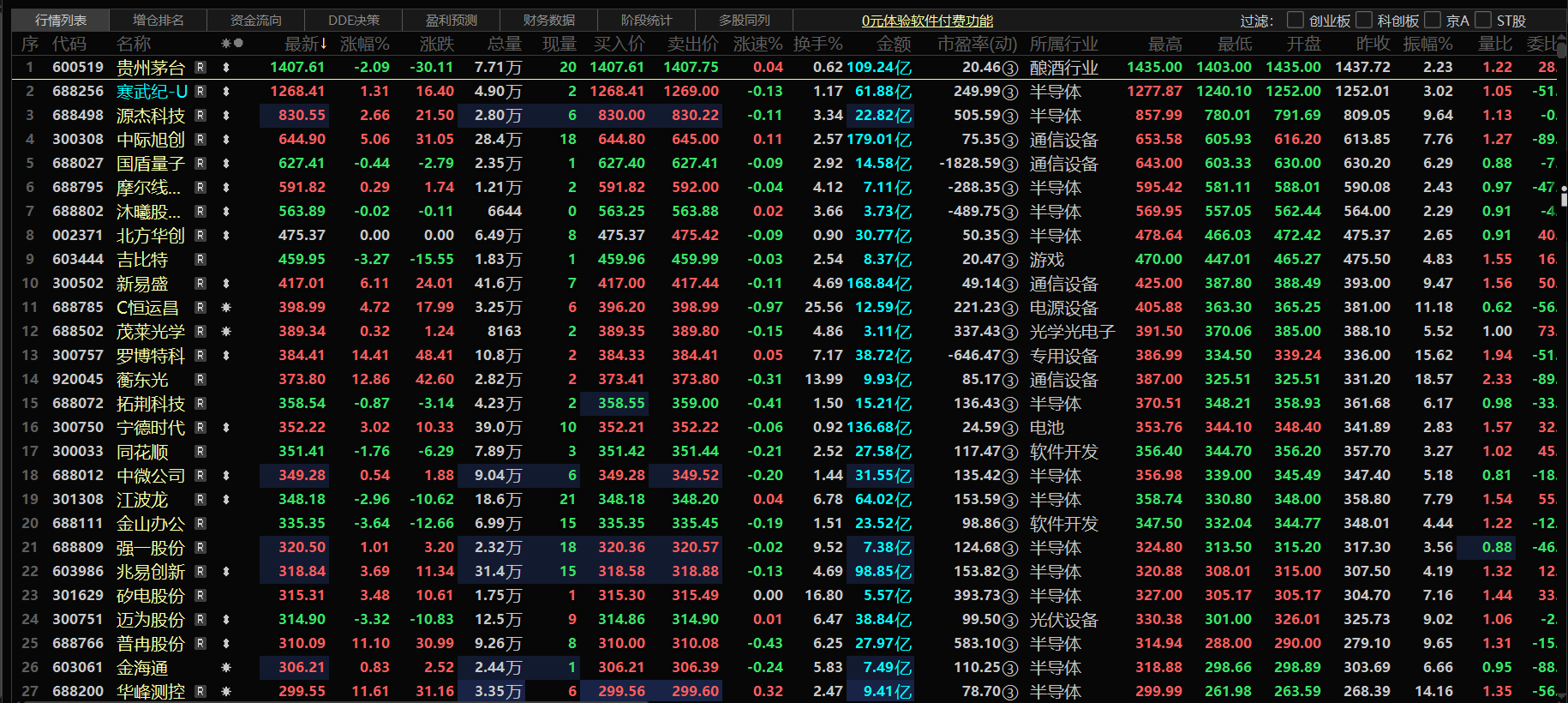Sort by the 金额 column header

[x=894, y=43]
